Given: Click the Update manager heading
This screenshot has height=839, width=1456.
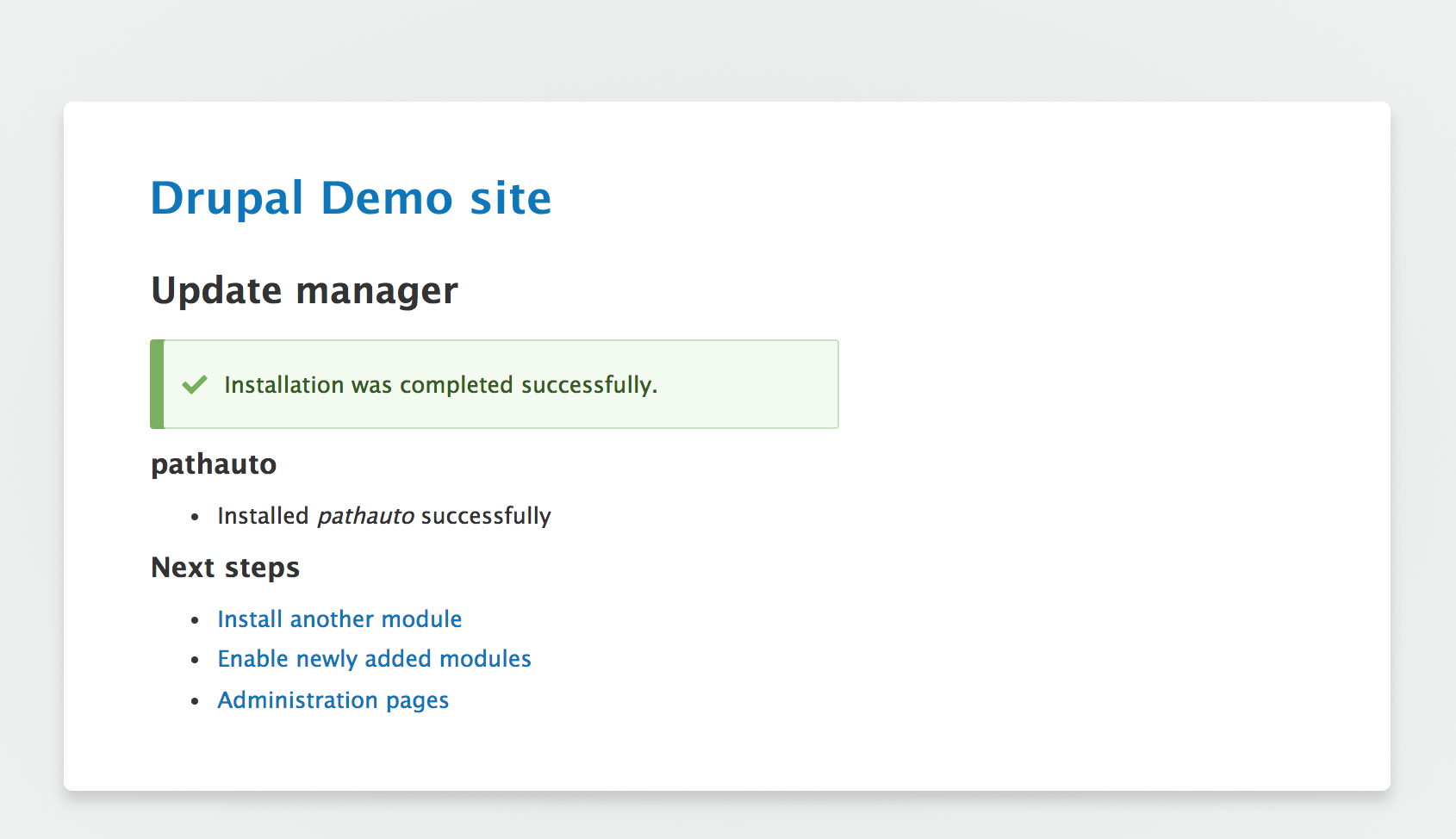Looking at the screenshot, I should [x=304, y=290].
